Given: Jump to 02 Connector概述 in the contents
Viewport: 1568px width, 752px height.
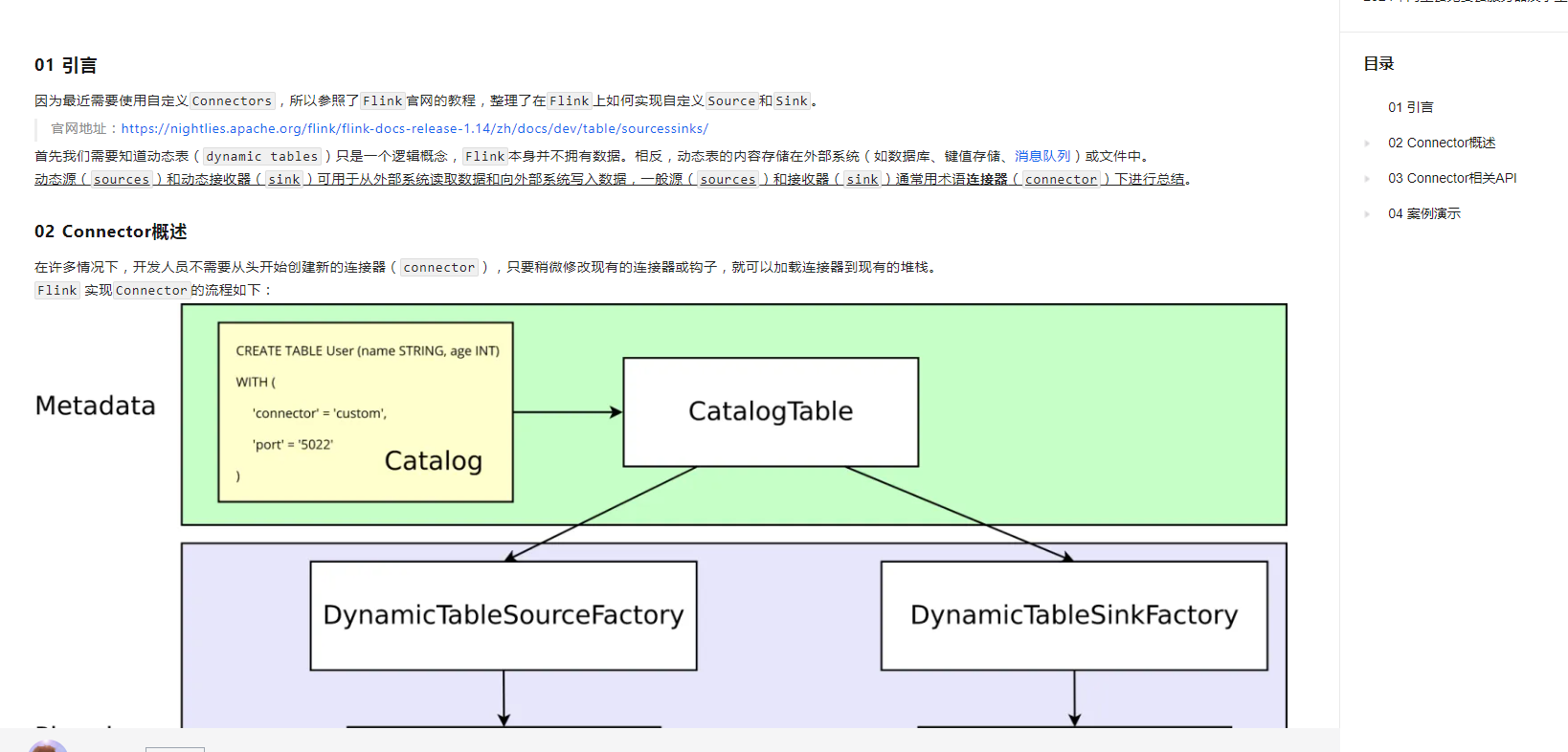Looking at the screenshot, I should pos(1442,143).
